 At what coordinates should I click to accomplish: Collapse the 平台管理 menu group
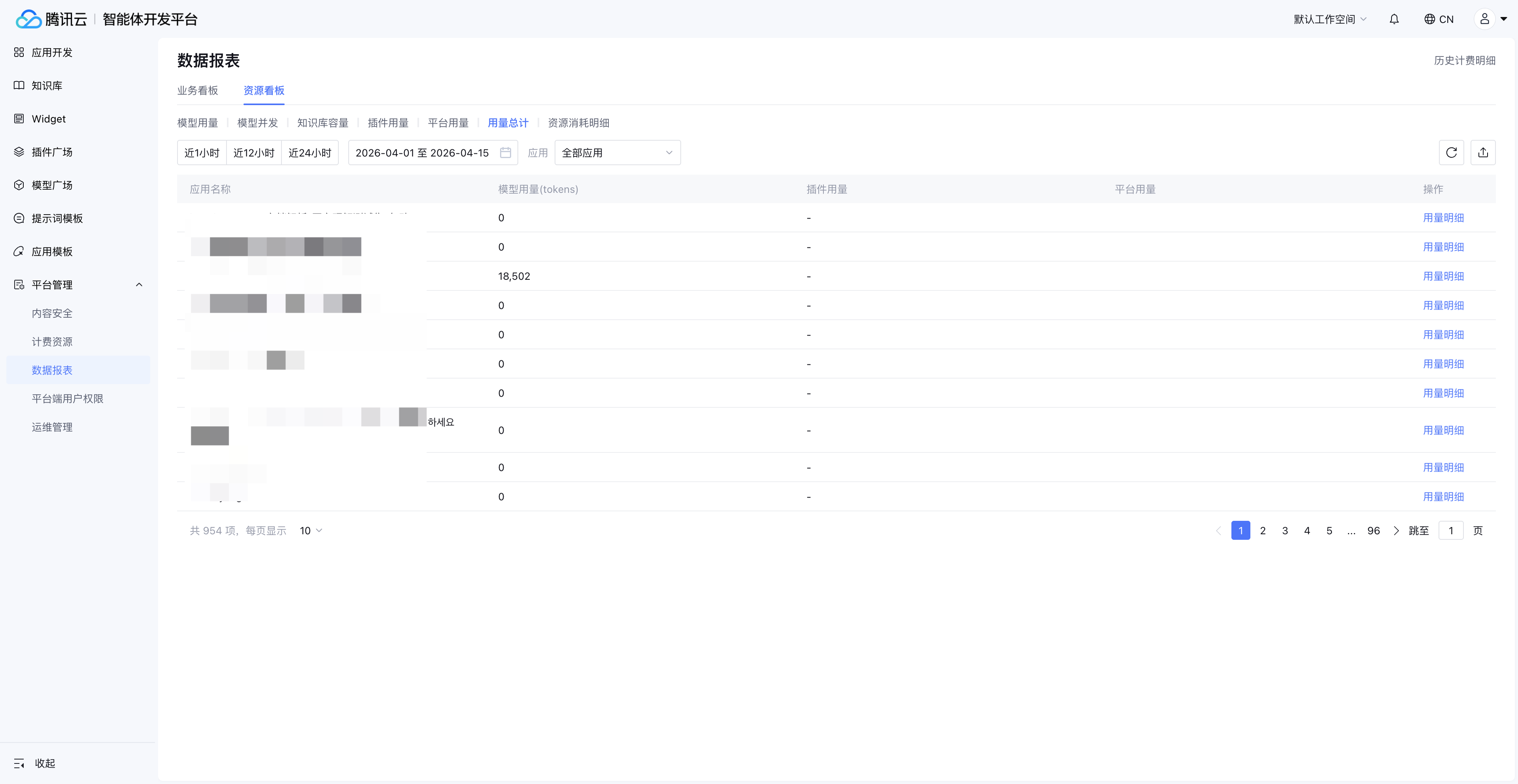[139, 285]
